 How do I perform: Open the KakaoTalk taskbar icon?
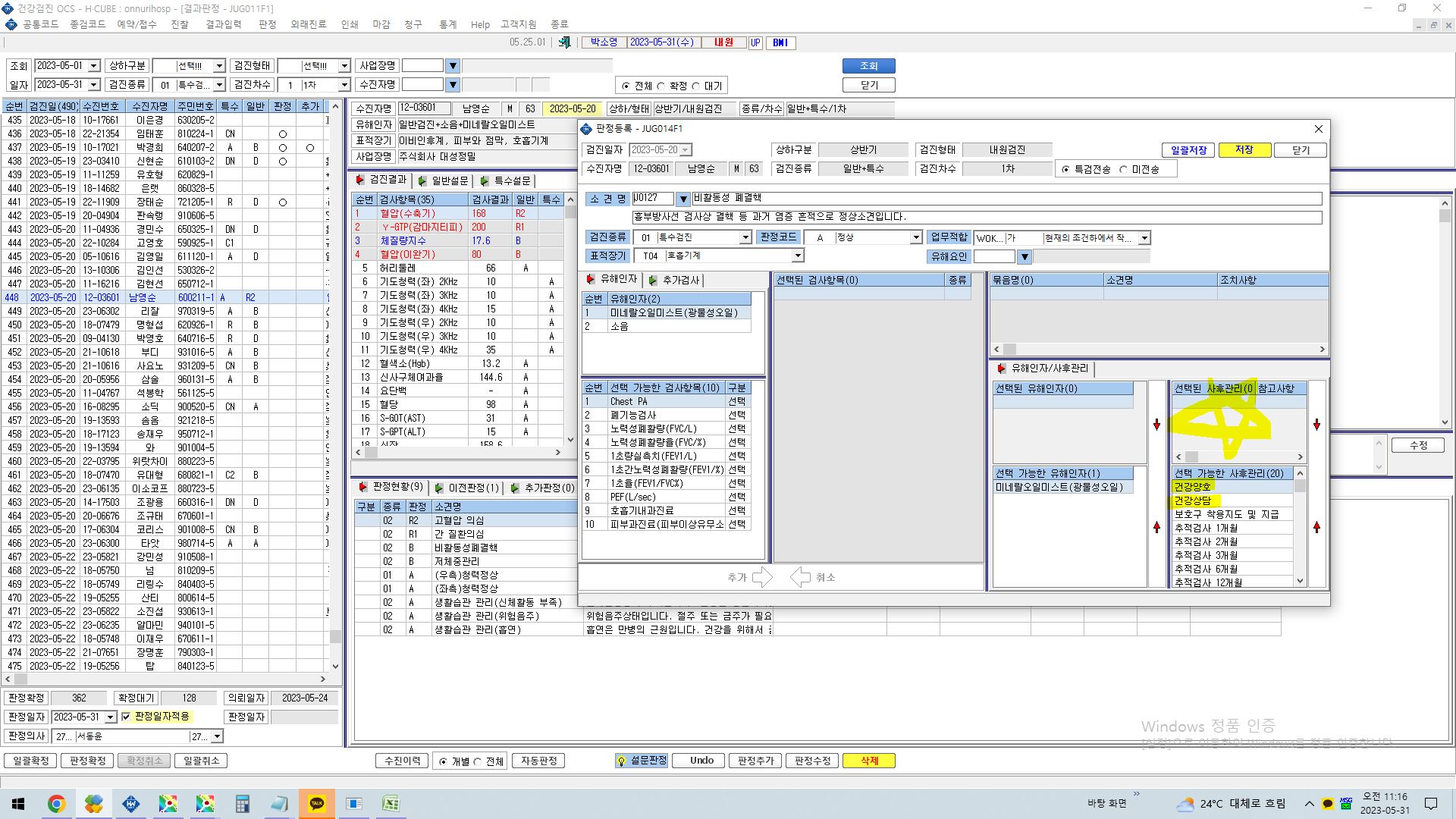coord(317,804)
